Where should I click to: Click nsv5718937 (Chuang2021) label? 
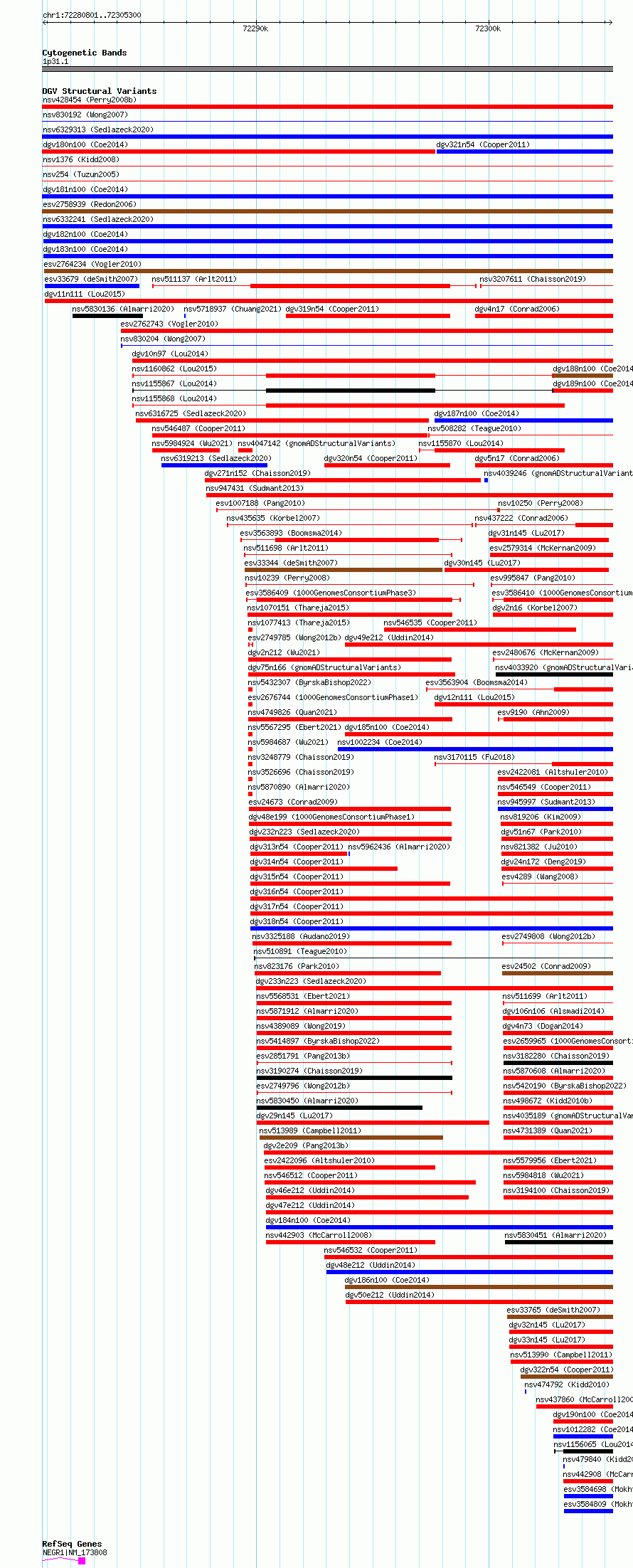pos(233,309)
